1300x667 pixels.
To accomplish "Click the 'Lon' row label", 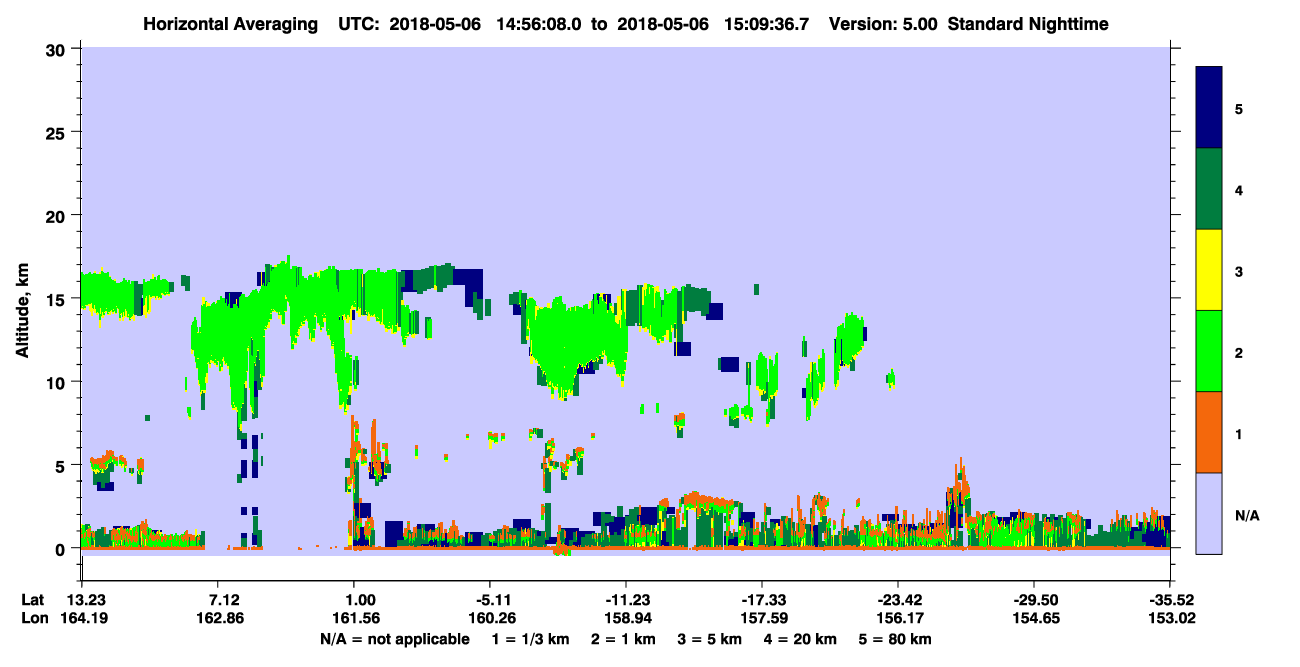I will coord(33,618).
